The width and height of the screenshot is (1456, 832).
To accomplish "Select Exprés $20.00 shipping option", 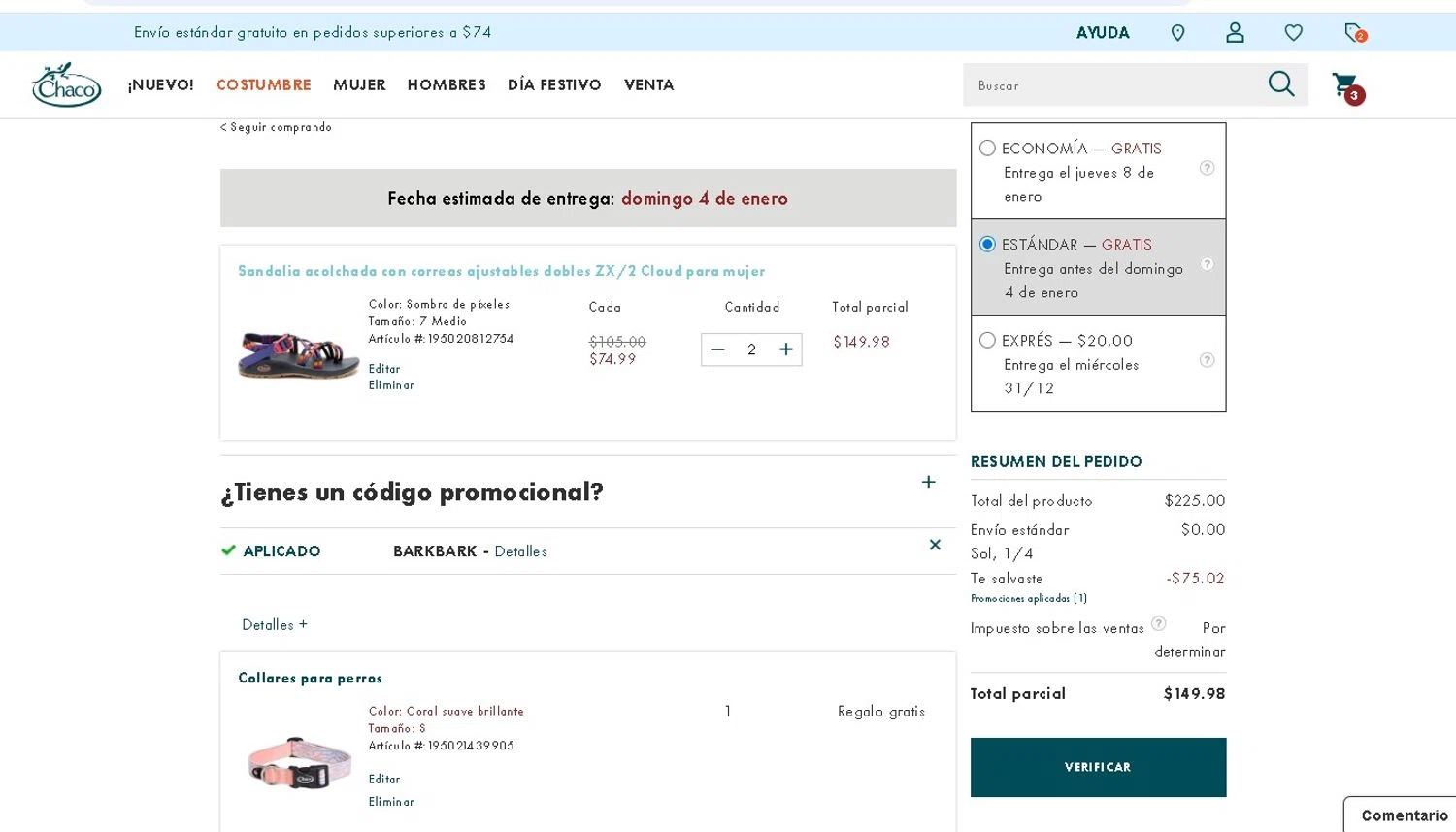I will (987, 340).
